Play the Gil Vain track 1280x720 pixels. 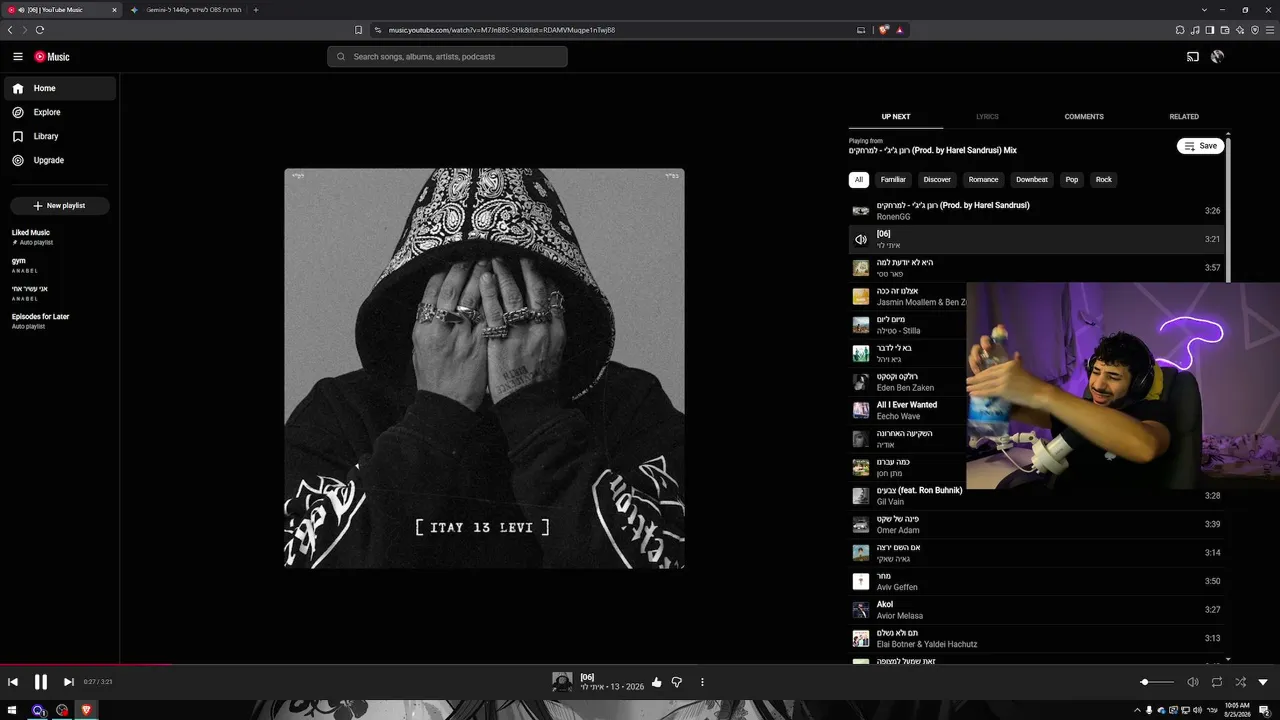1037,496
